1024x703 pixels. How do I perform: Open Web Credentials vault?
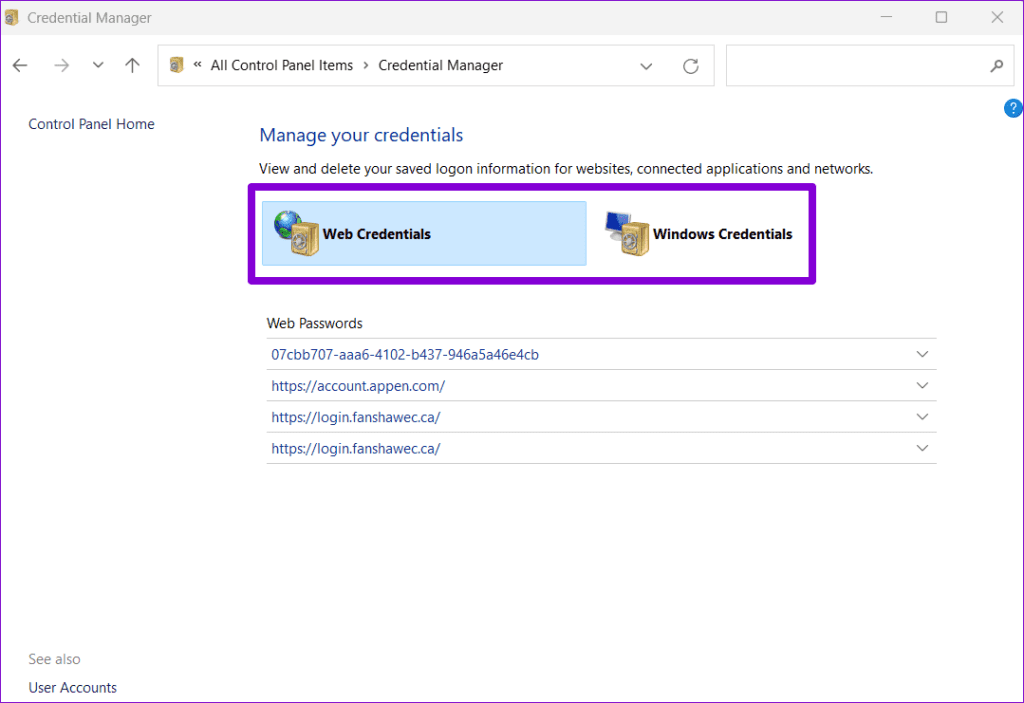tap(376, 233)
